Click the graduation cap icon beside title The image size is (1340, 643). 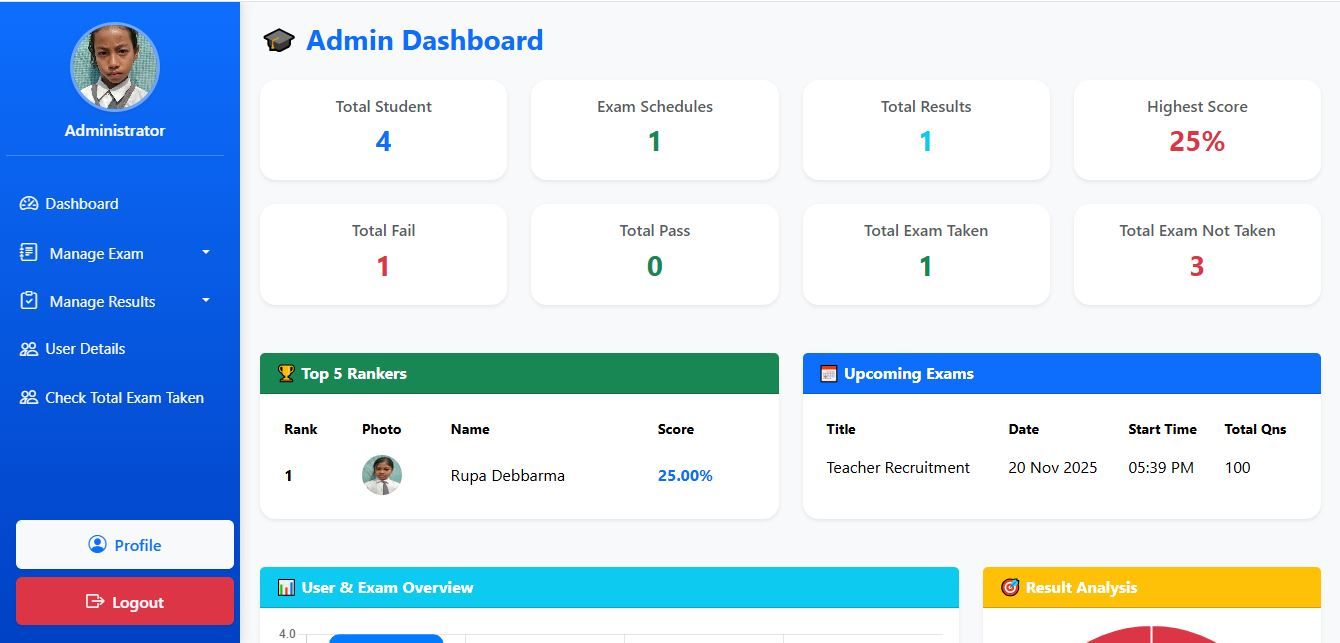pos(279,41)
